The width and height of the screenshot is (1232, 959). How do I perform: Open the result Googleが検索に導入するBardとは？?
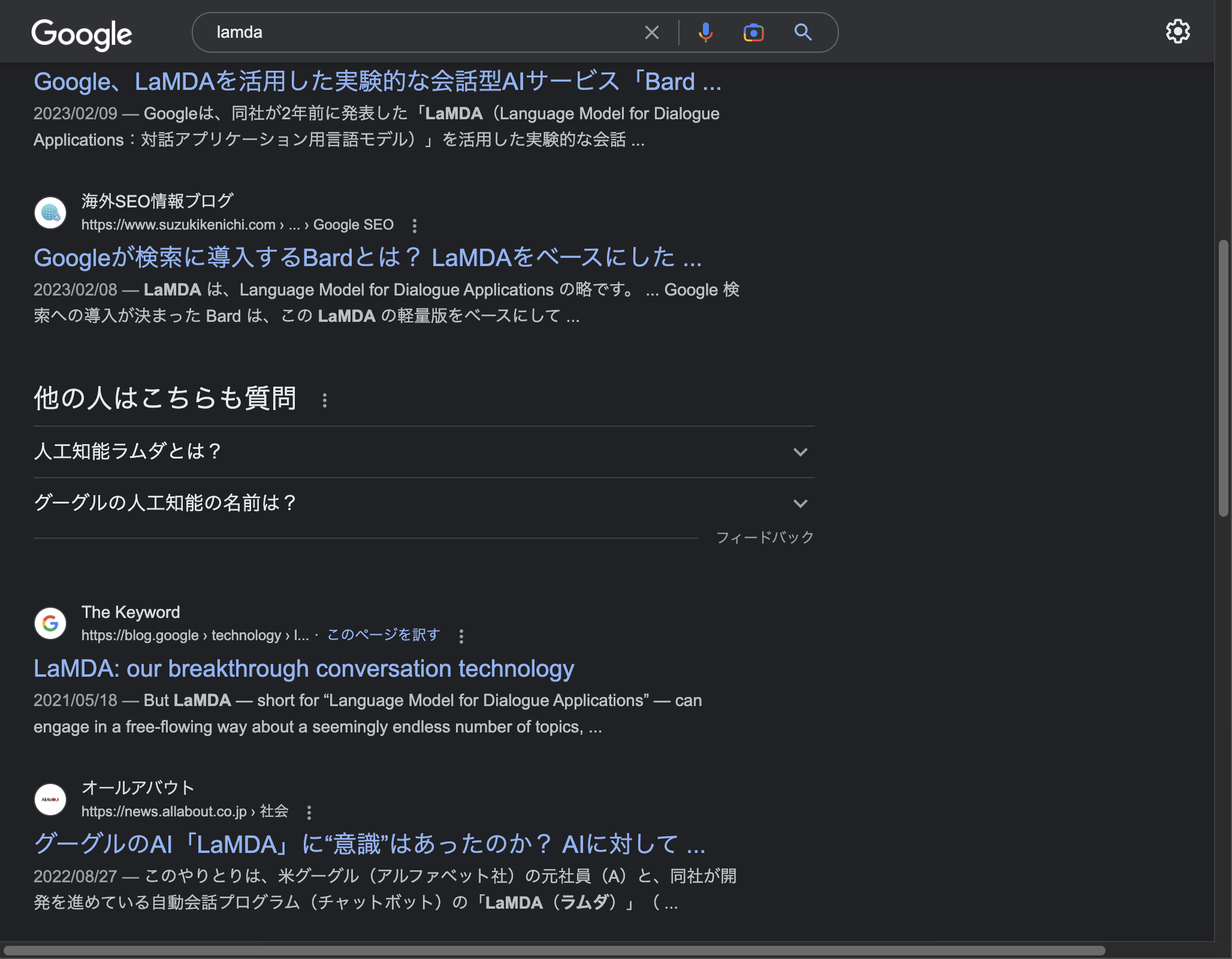tap(368, 258)
